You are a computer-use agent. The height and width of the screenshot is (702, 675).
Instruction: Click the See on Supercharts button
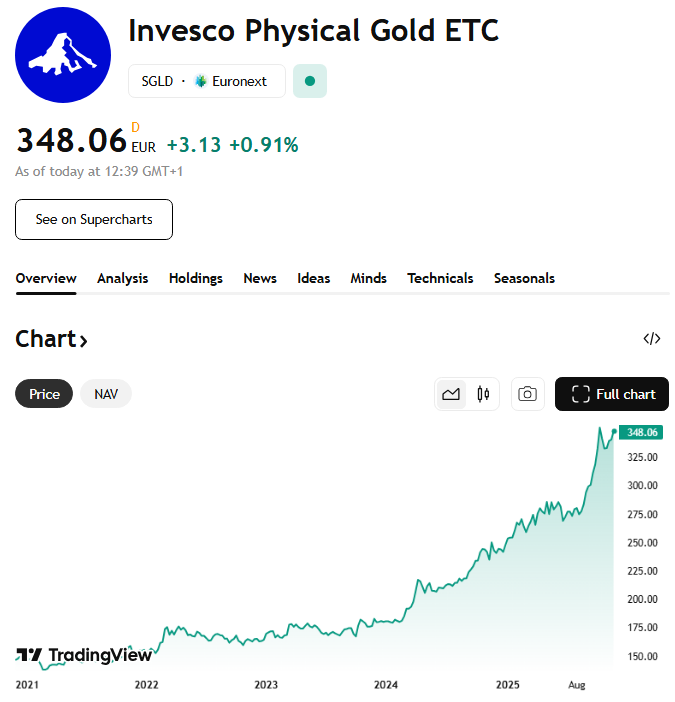94,219
